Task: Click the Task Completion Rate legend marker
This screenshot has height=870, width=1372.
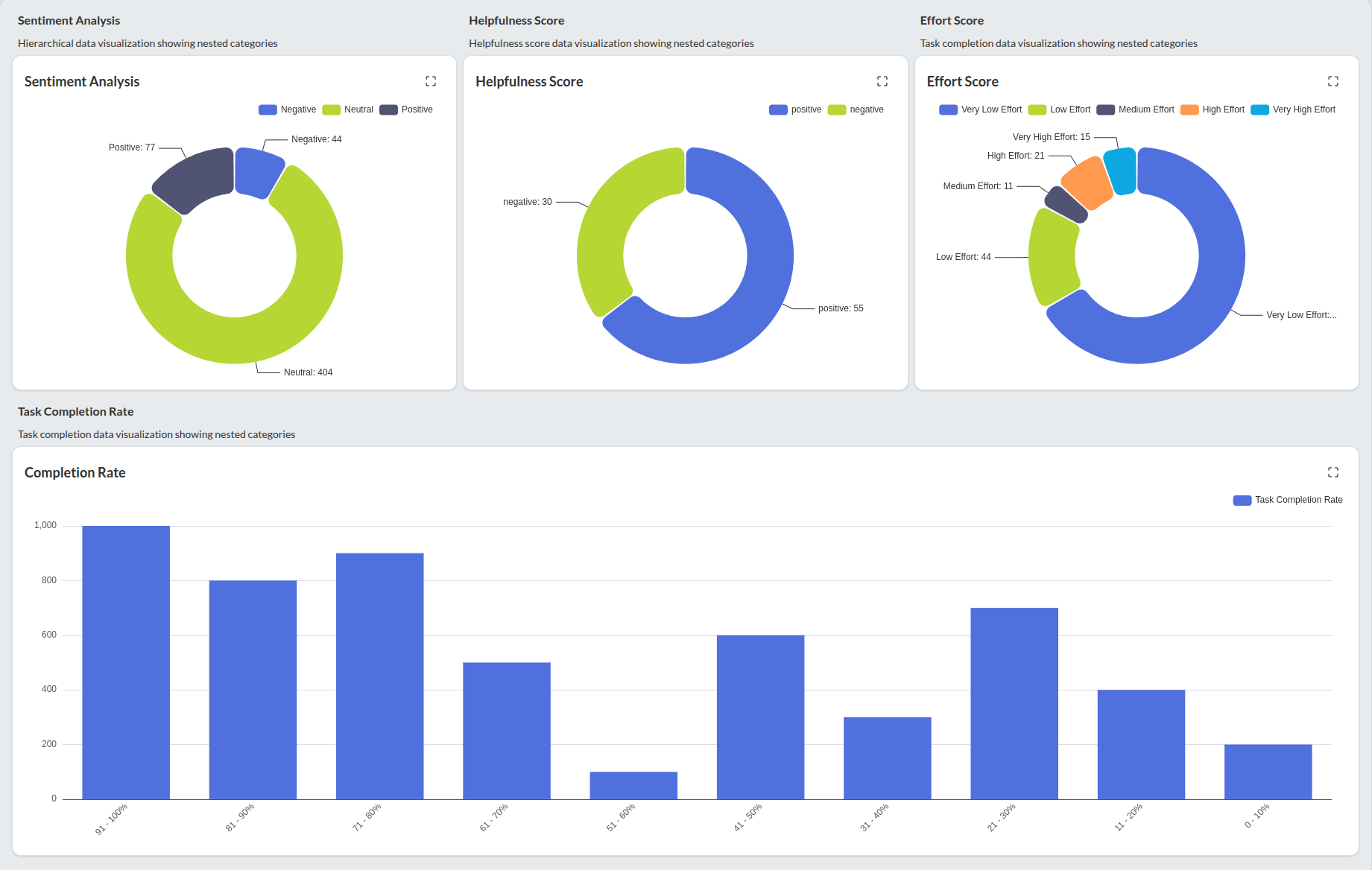Action: point(1241,500)
